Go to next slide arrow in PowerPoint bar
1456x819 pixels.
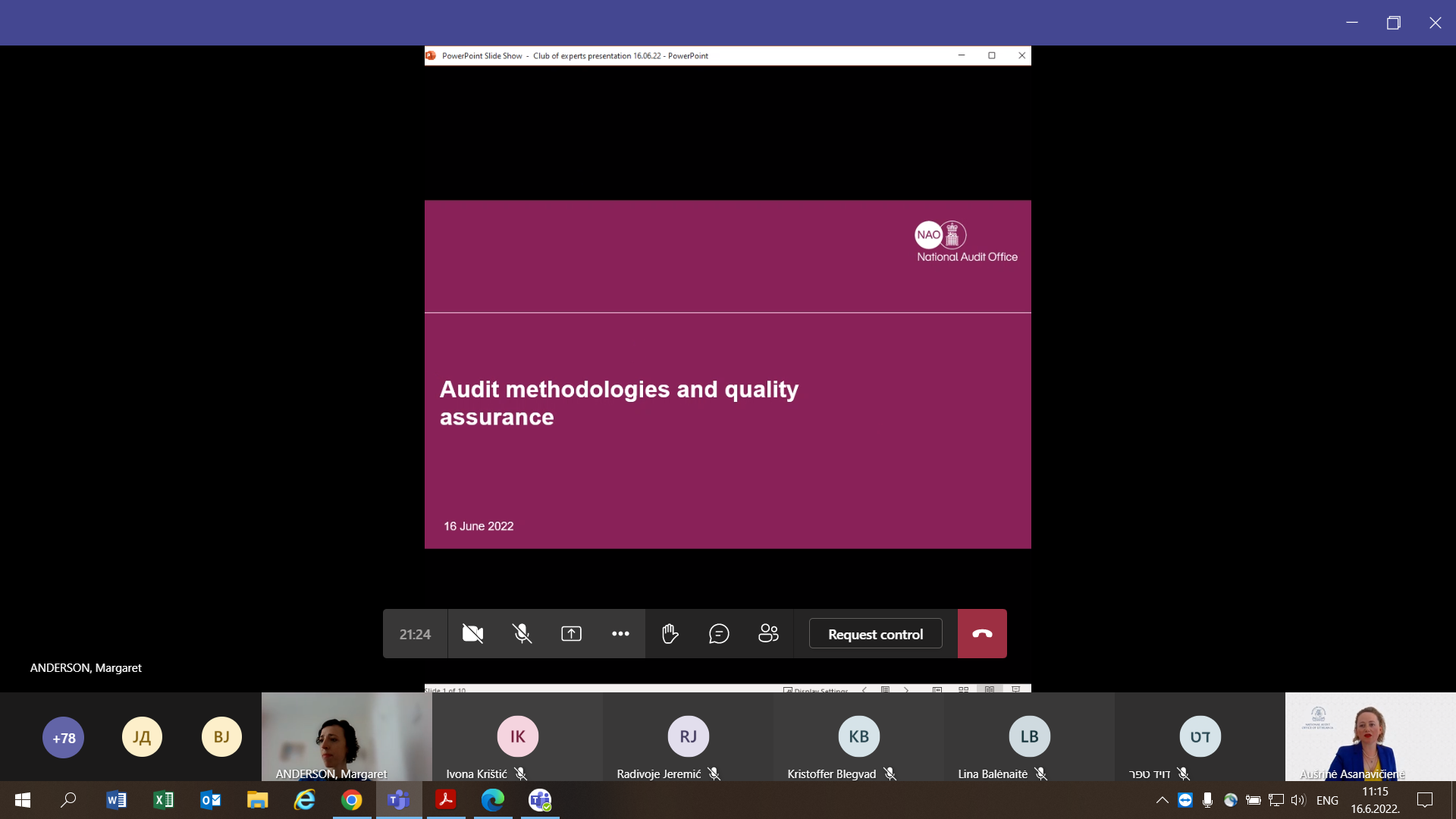coord(905,690)
